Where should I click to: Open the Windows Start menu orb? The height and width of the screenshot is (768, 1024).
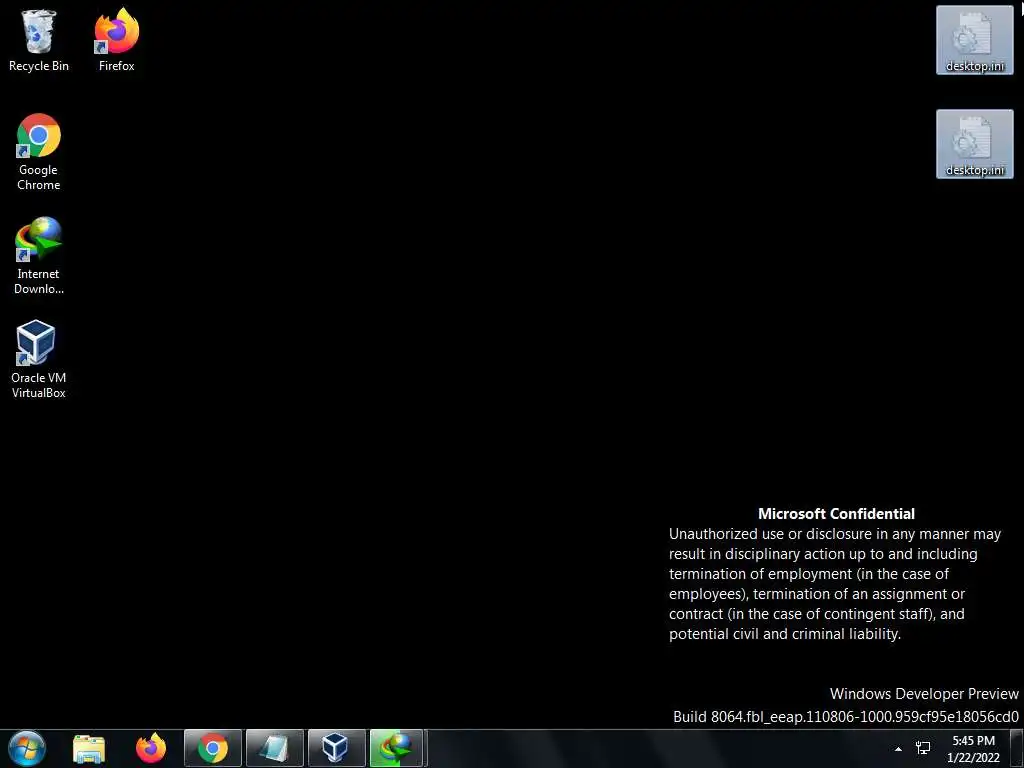[27, 748]
